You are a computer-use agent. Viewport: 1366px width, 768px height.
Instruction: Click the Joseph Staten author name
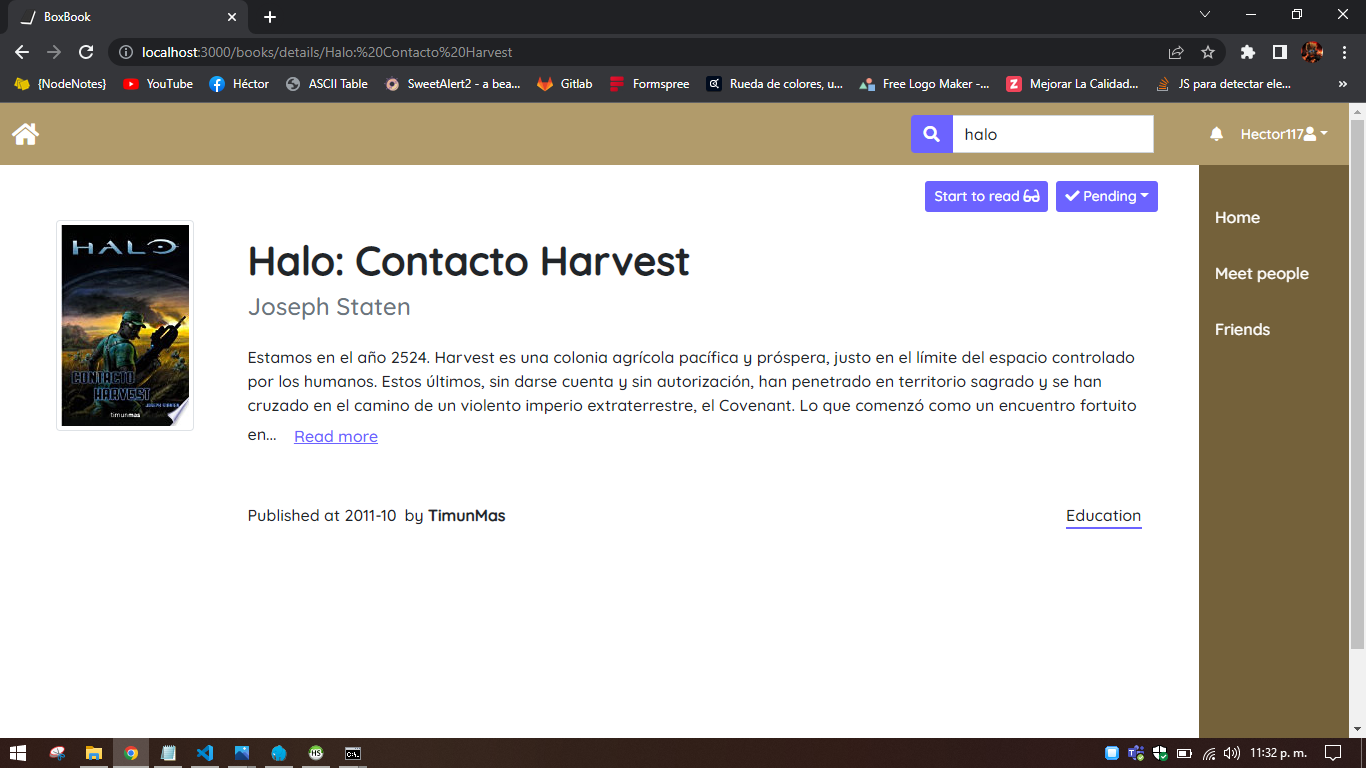tap(329, 307)
